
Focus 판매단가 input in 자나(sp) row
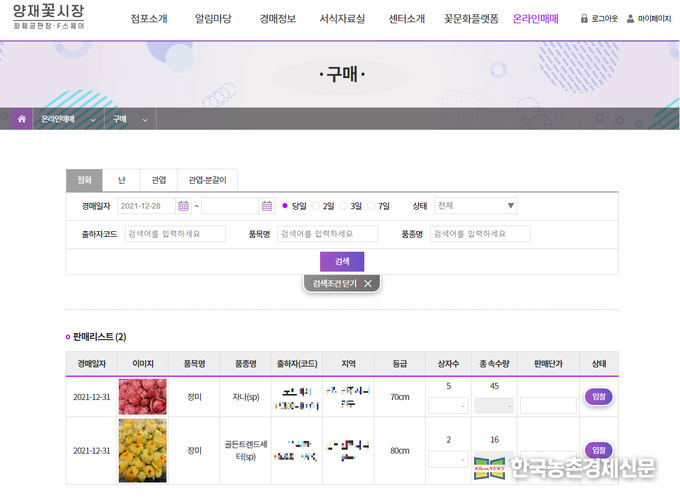[548, 406]
